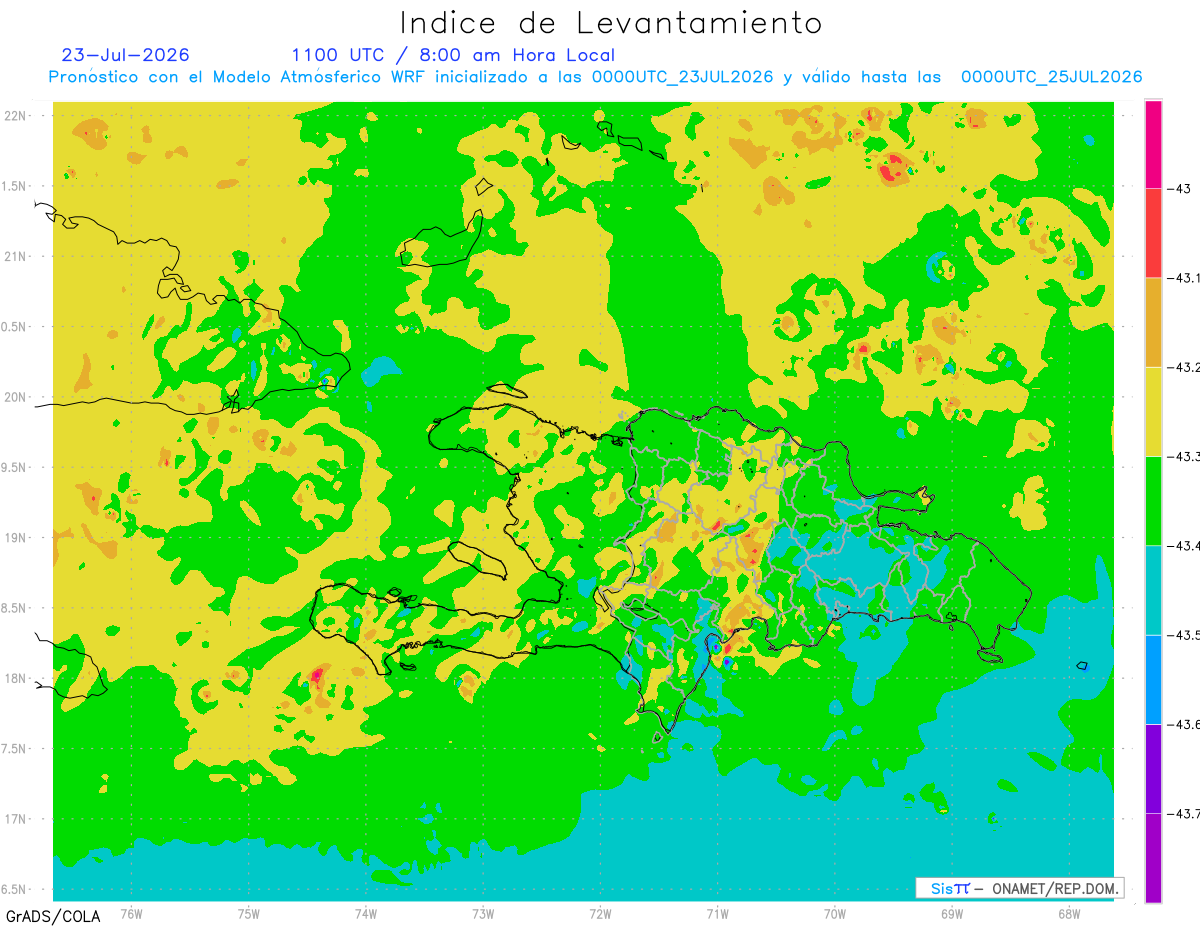The image size is (1200, 927).
Task: Click the "8.5N" latitude label
Action: [x=15, y=608]
